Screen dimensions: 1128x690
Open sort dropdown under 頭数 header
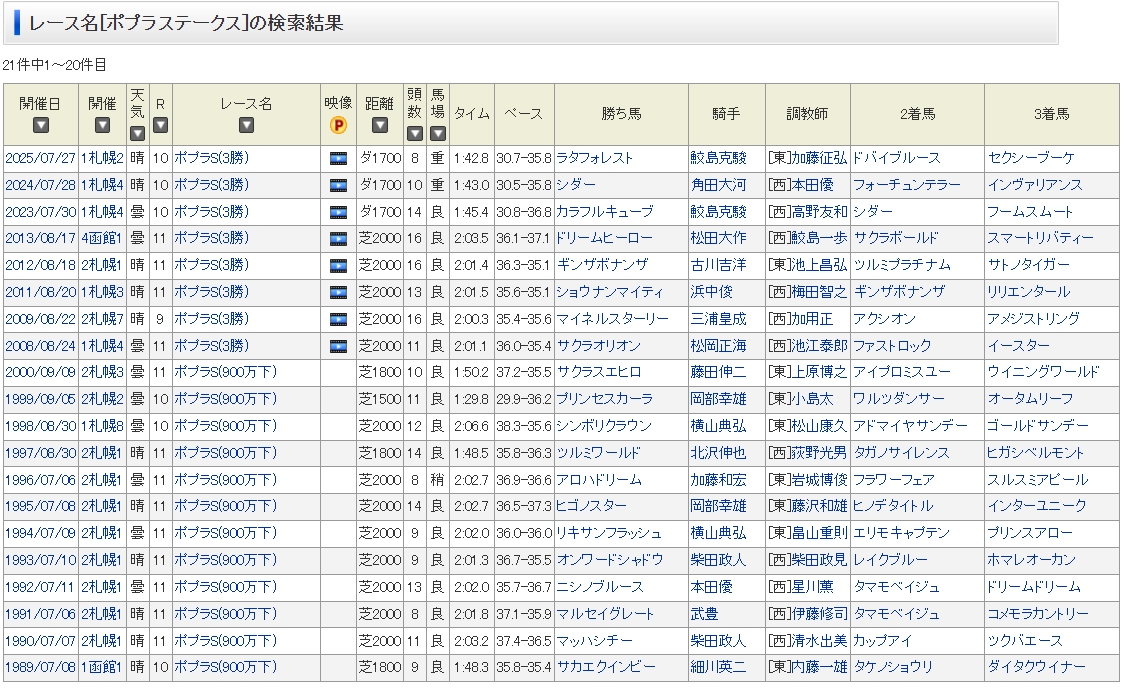[x=414, y=133]
